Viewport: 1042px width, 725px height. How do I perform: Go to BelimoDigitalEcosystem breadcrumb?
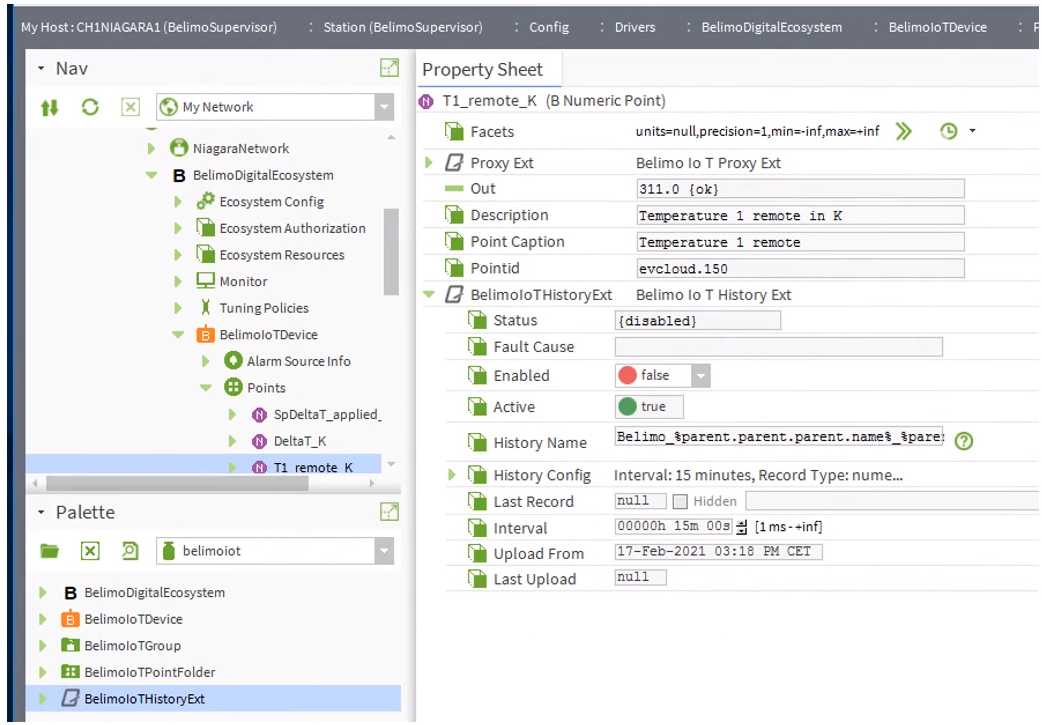[x=772, y=27]
